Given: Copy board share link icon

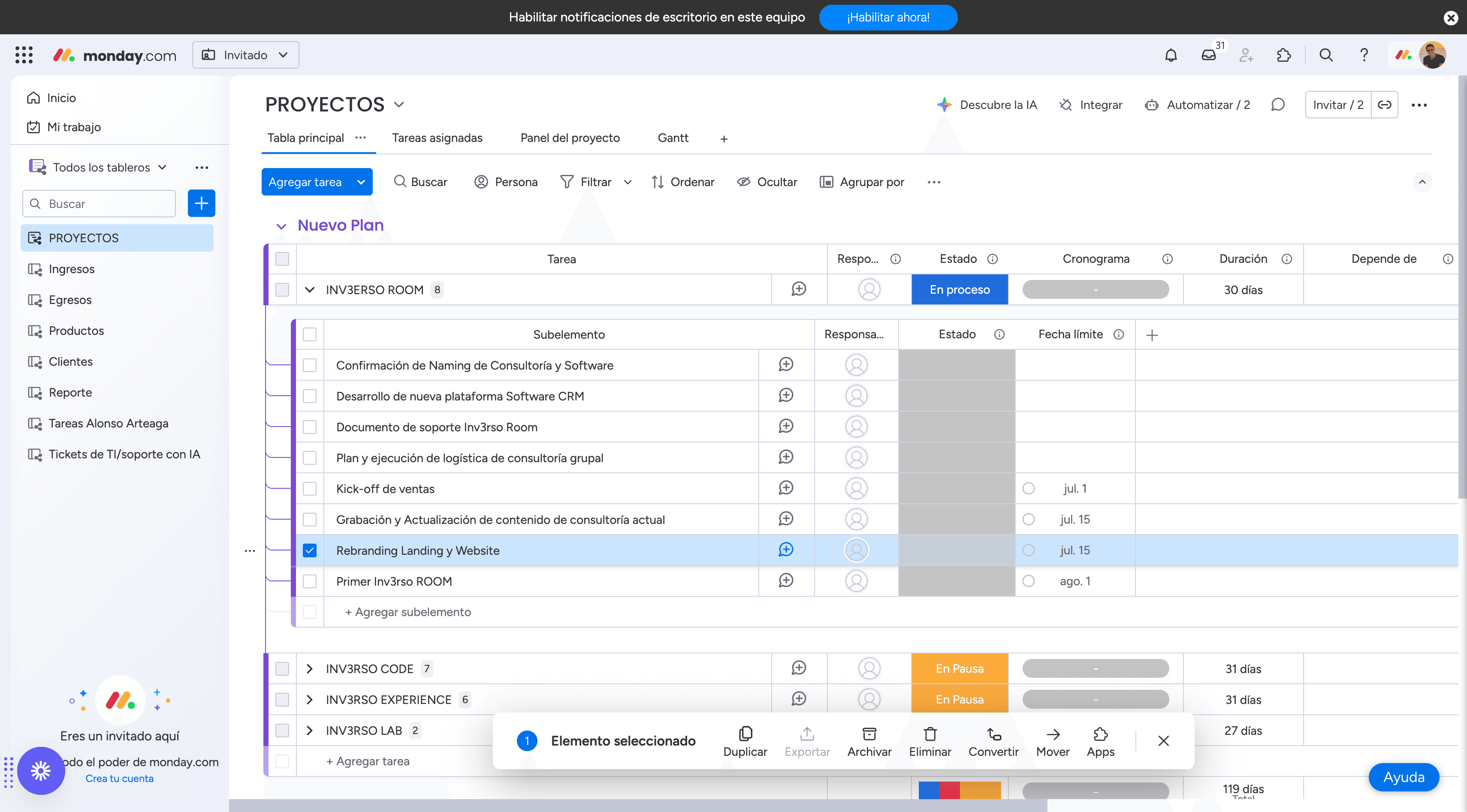Looking at the screenshot, I should point(1384,105).
